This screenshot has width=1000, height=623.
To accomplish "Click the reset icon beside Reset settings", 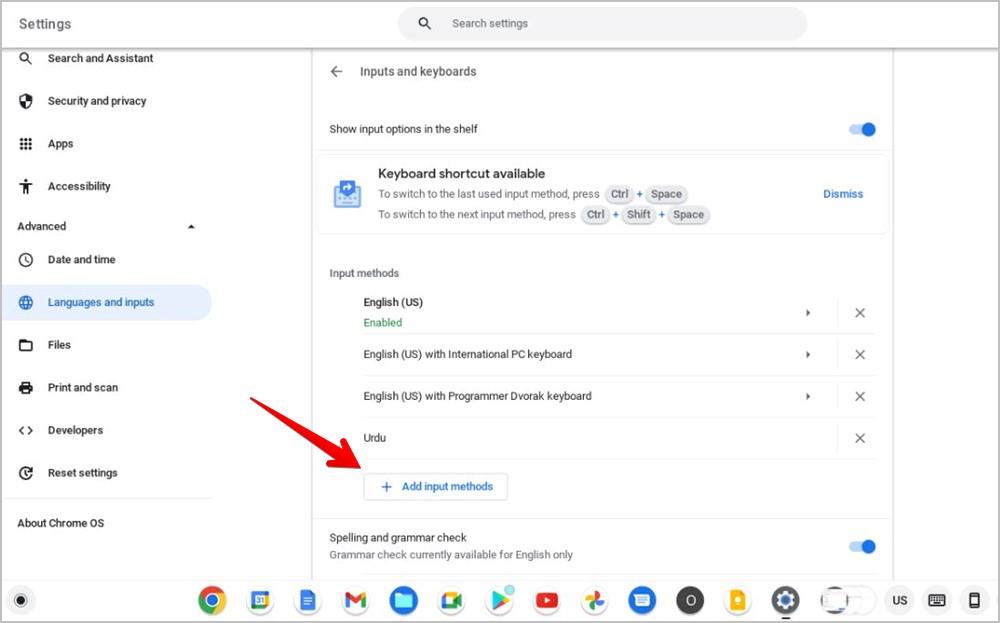I will coord(26,473).
